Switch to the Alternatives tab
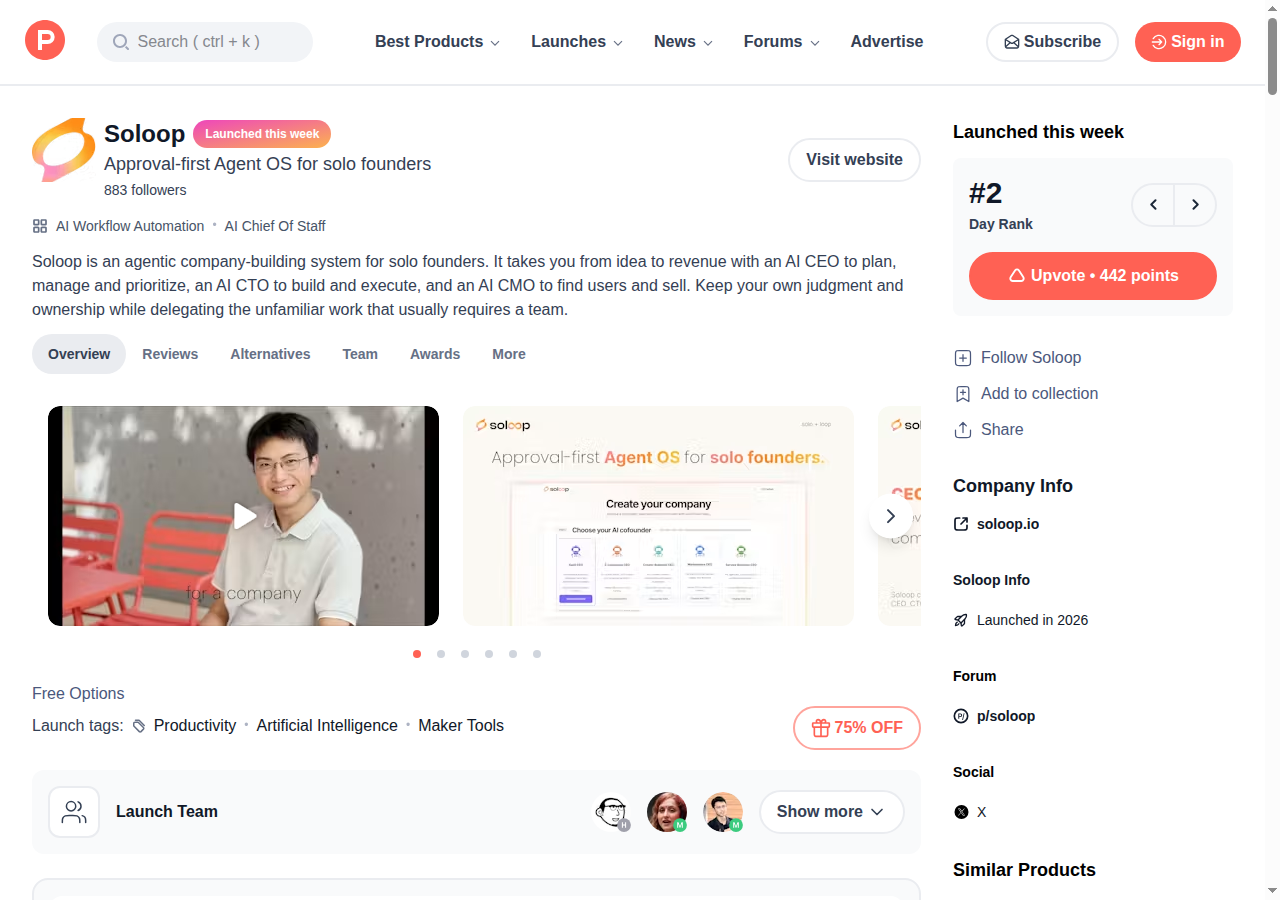This screenshot has width=1280, height=900. pyautogui.click(x=270, y=354)
